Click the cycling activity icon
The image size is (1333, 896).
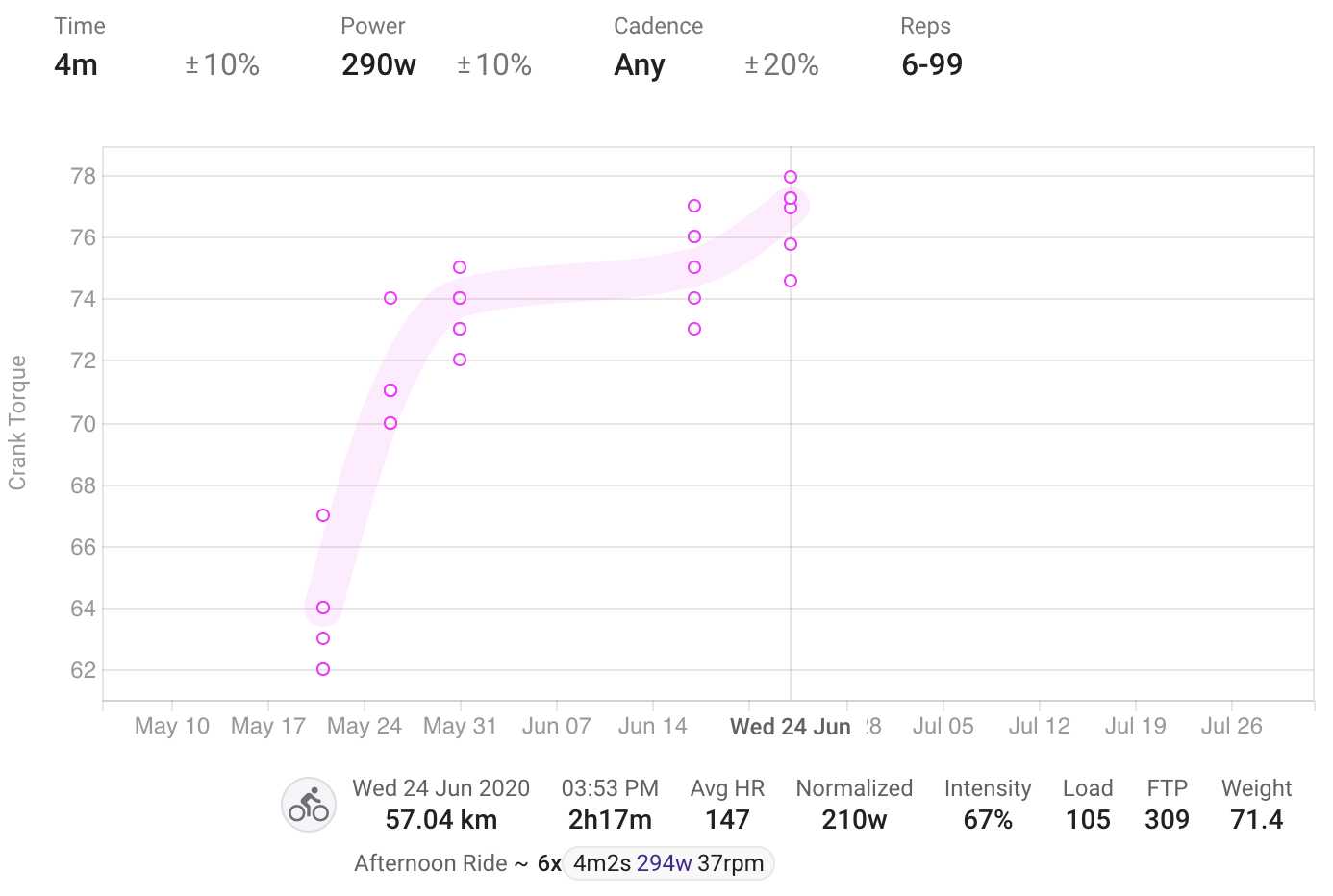309,805
